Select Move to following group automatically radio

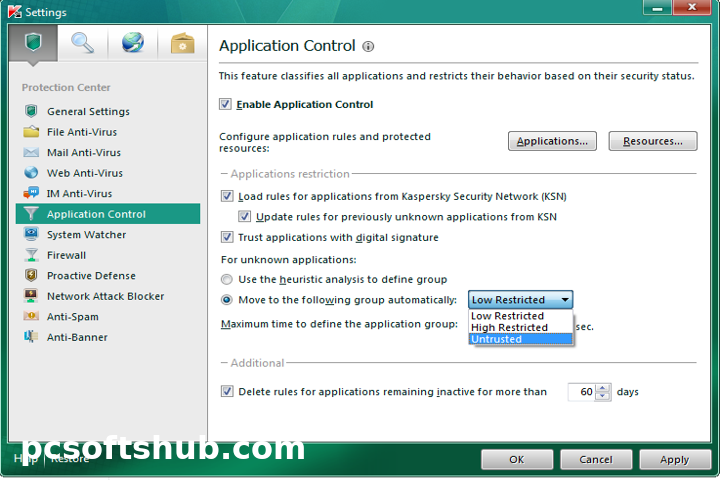pos(226,300)
